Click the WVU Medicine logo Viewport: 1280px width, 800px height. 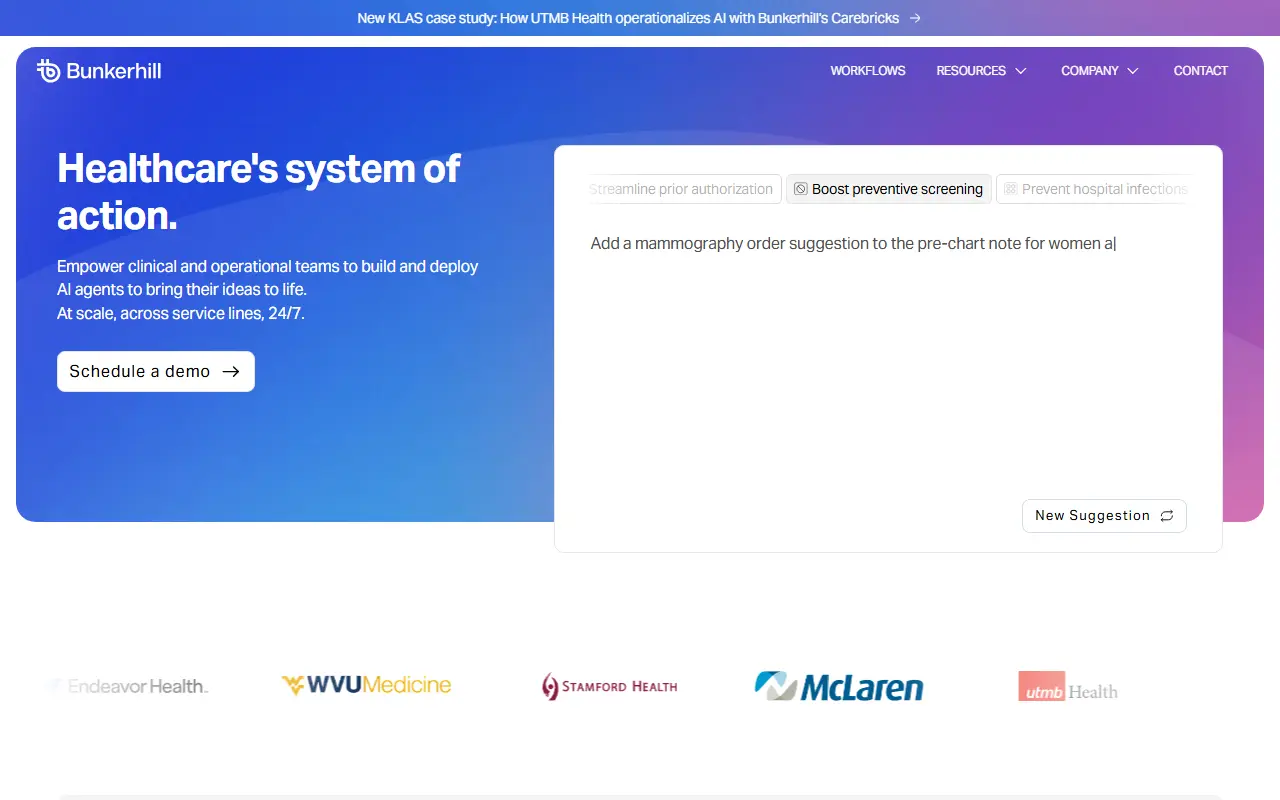(366, 685)
